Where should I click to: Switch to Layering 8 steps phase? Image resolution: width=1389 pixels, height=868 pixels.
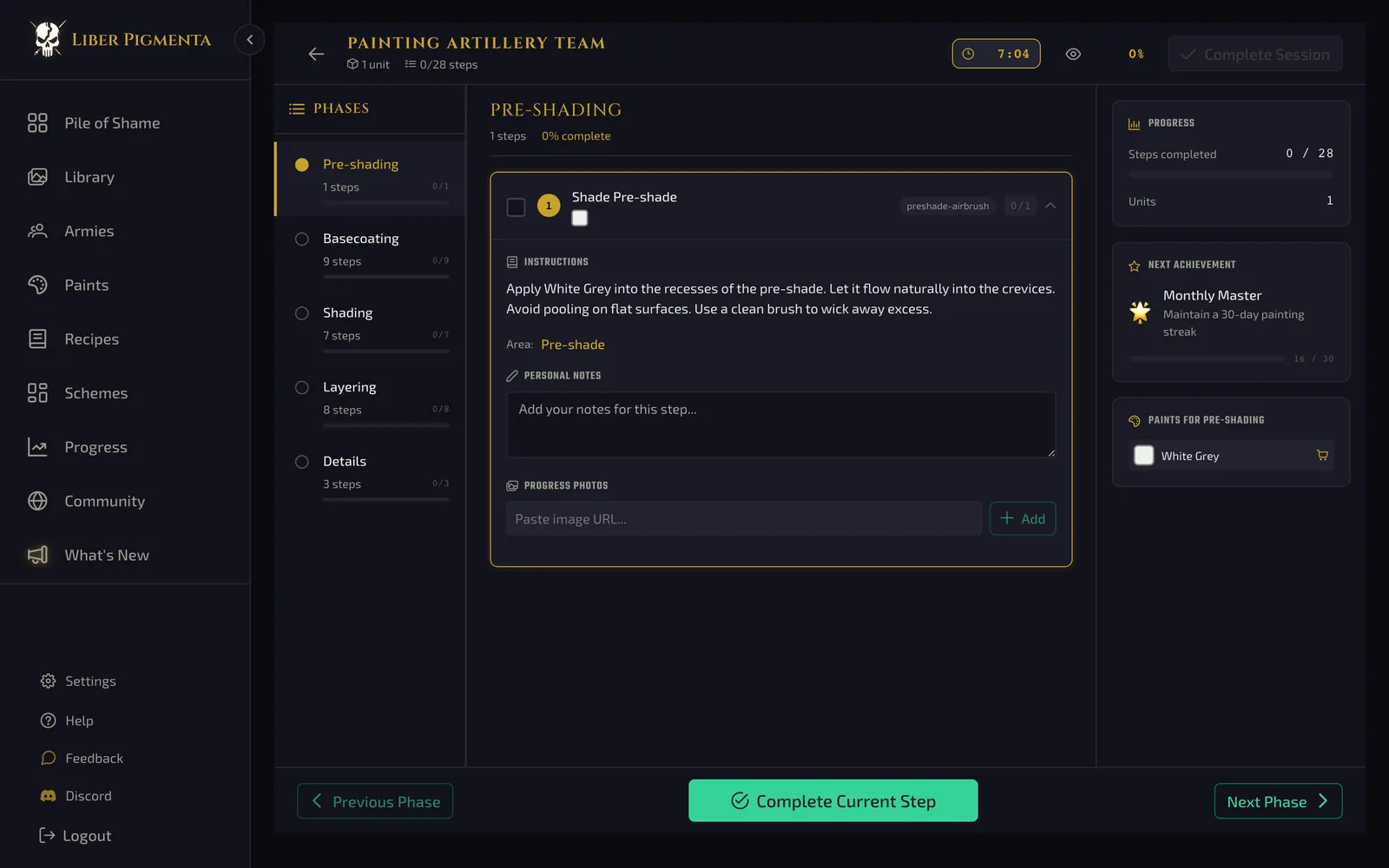point(371,402)
